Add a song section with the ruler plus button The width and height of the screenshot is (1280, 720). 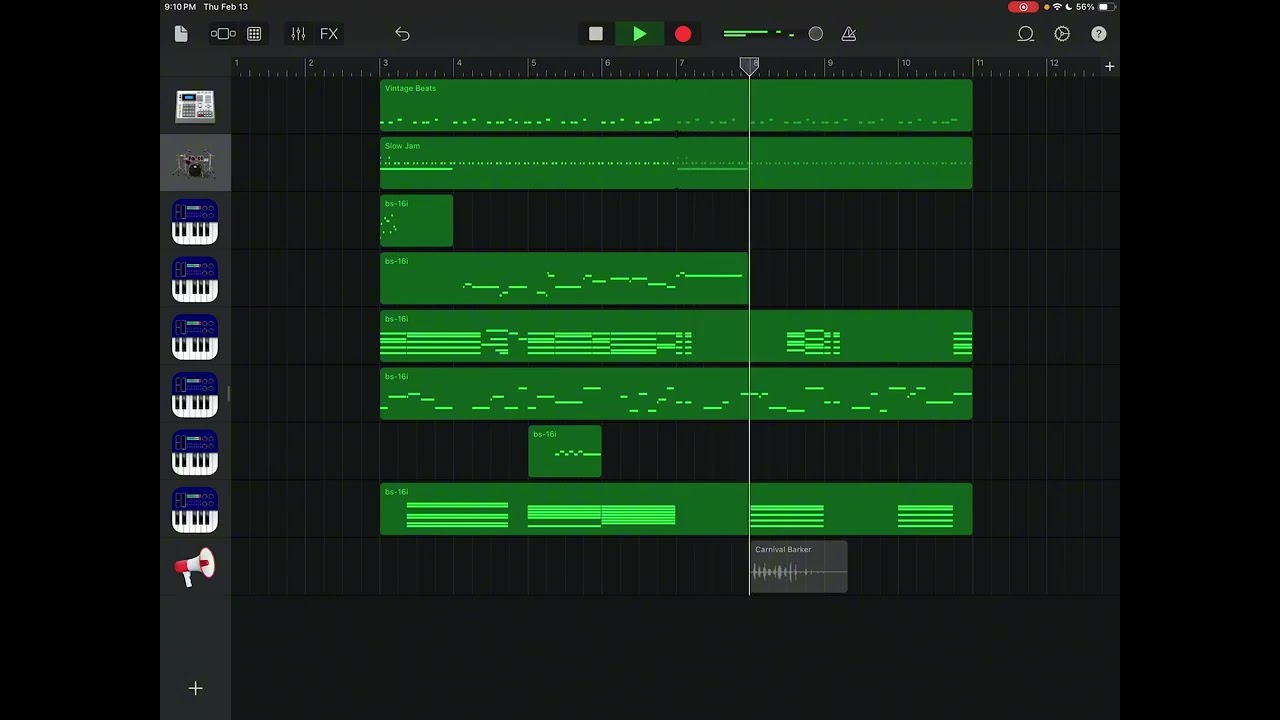click(x=1109, y=66)
